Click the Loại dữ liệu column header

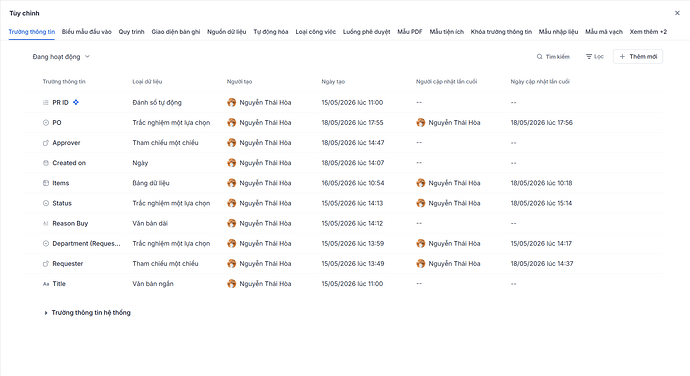147,81
